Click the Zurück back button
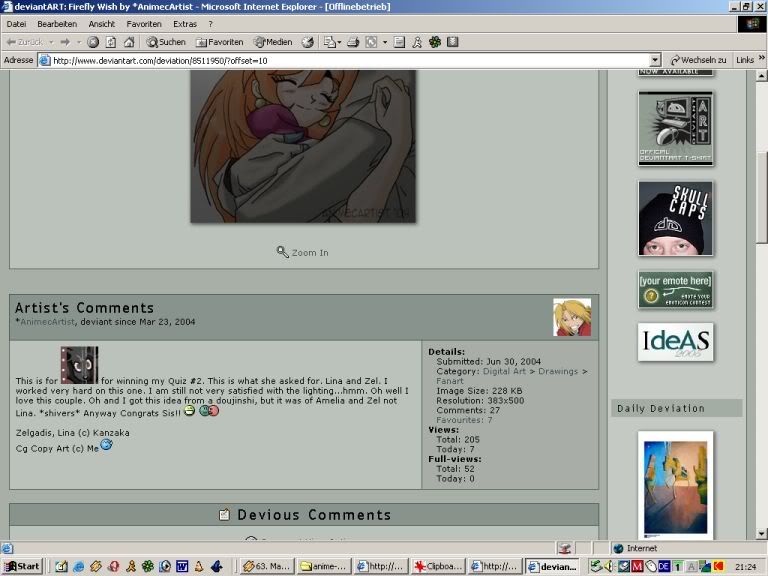The width and height of the screenshot is (768, 576). [24, 42]
